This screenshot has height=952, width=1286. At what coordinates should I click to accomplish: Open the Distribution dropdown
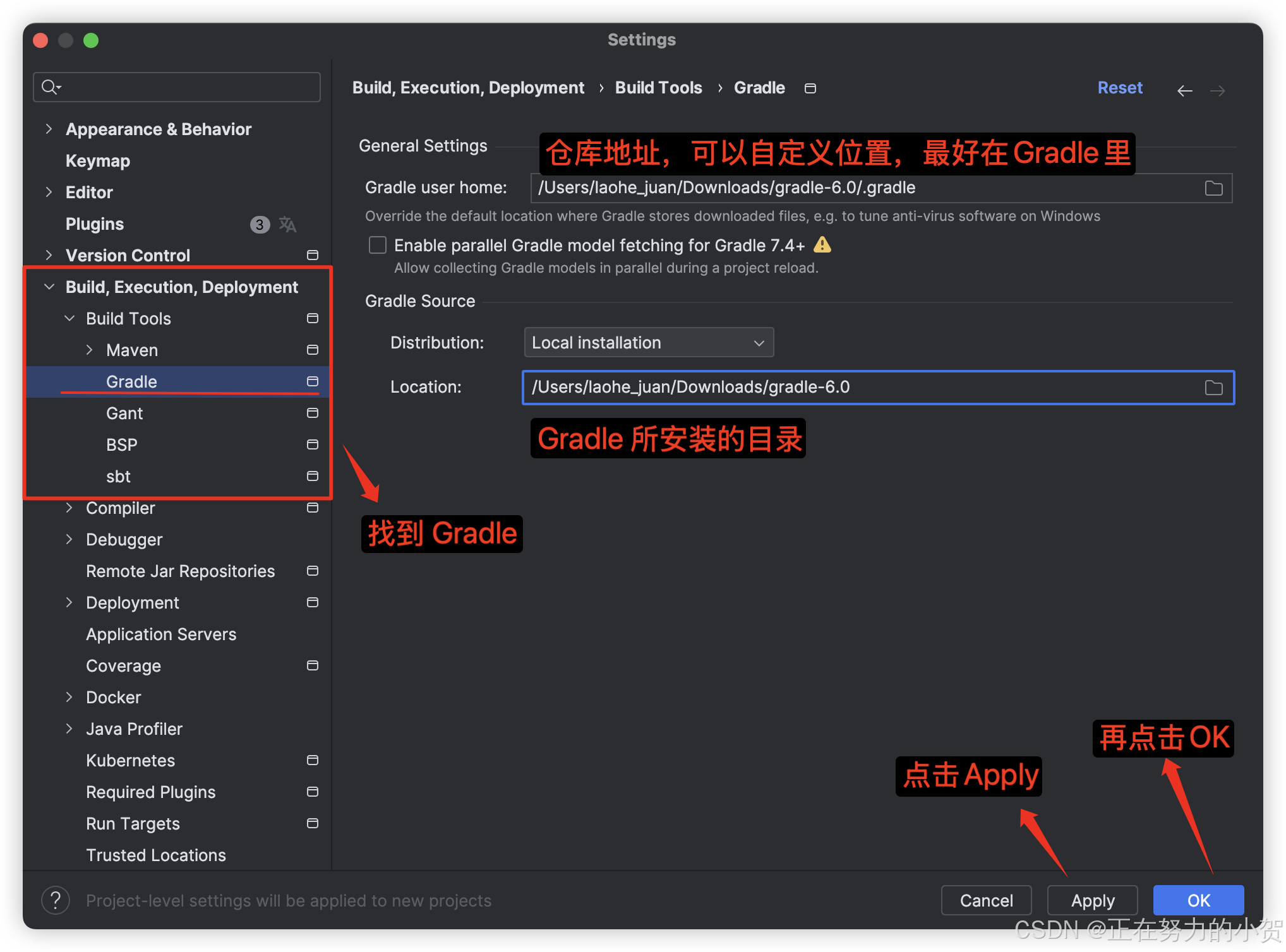click(x=648, y=343)
